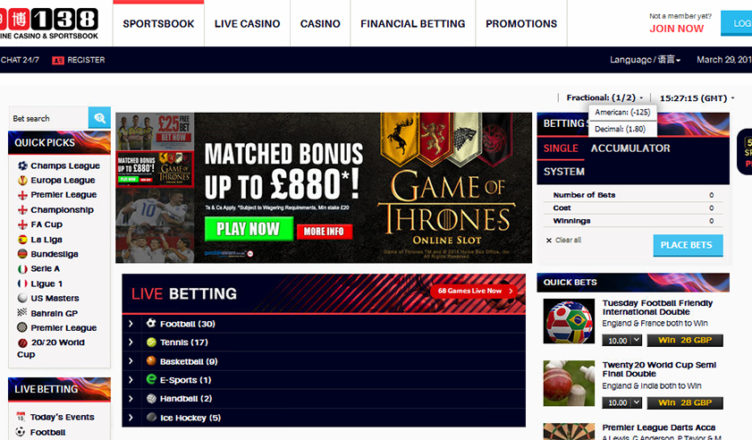752x440 pixels.
Task: Click the Bet search magnifier icon
Action: pyautogui.click(x=99, y=118)
